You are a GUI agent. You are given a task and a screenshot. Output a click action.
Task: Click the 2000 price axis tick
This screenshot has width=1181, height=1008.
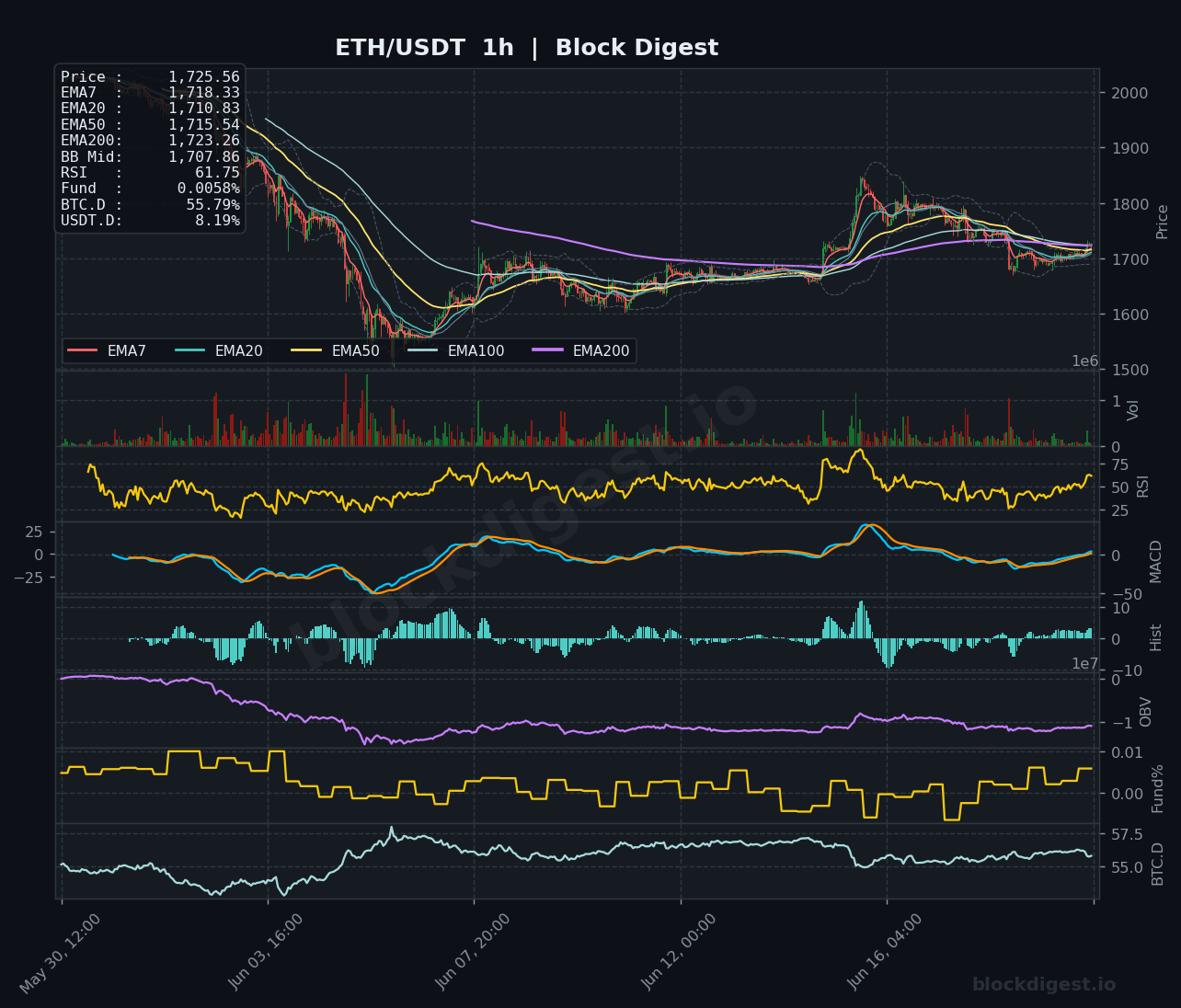coord(1128,93)
